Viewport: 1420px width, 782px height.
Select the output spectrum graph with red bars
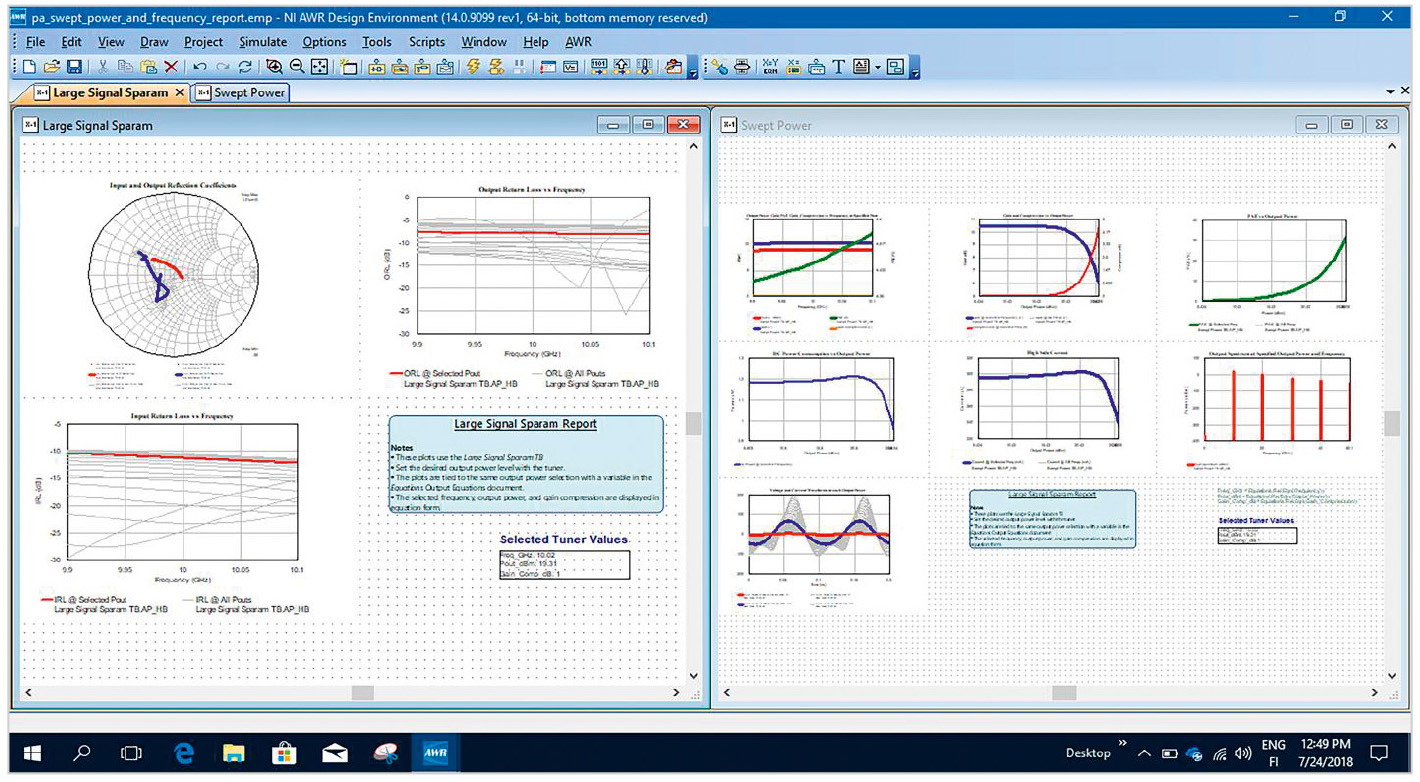[x=1265, y=408]
